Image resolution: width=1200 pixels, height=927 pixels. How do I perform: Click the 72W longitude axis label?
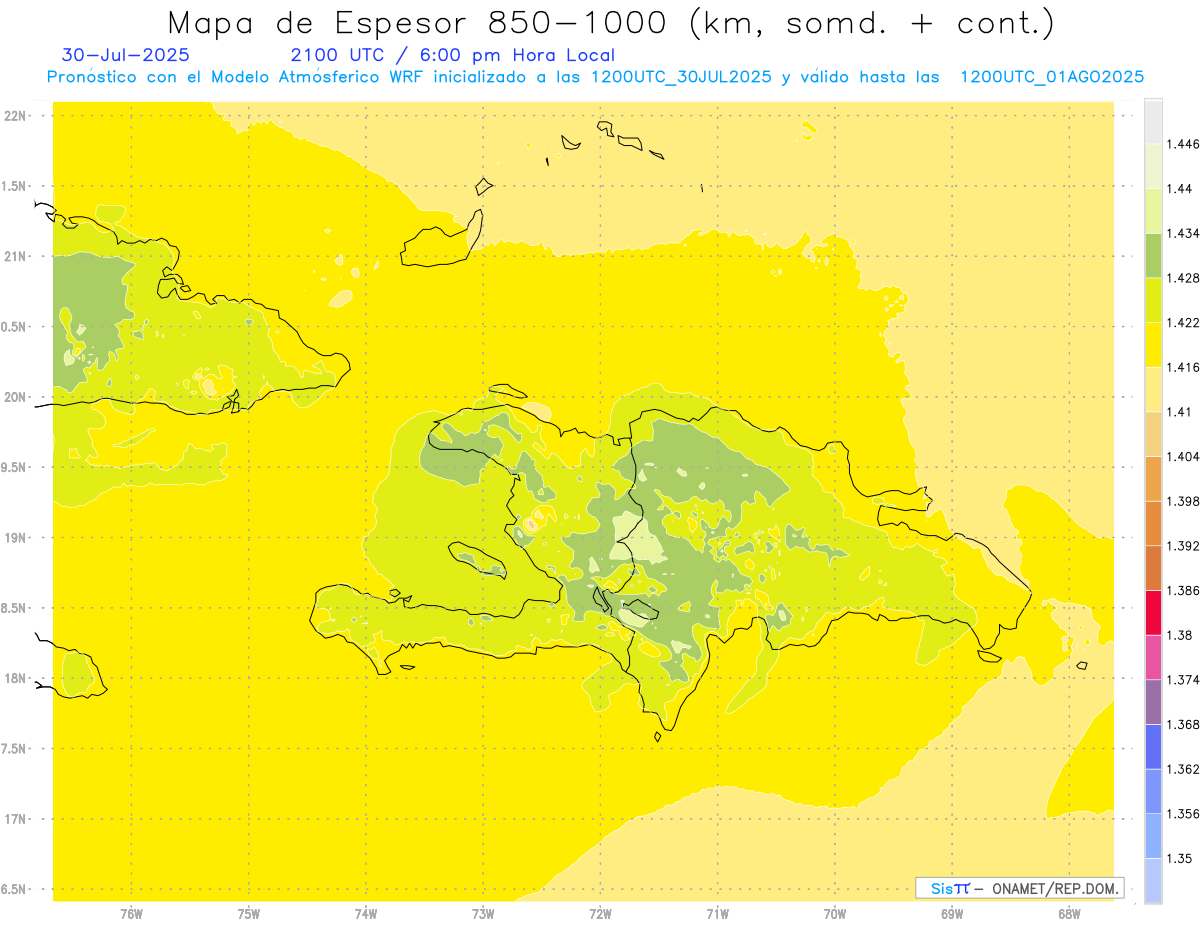600,913
